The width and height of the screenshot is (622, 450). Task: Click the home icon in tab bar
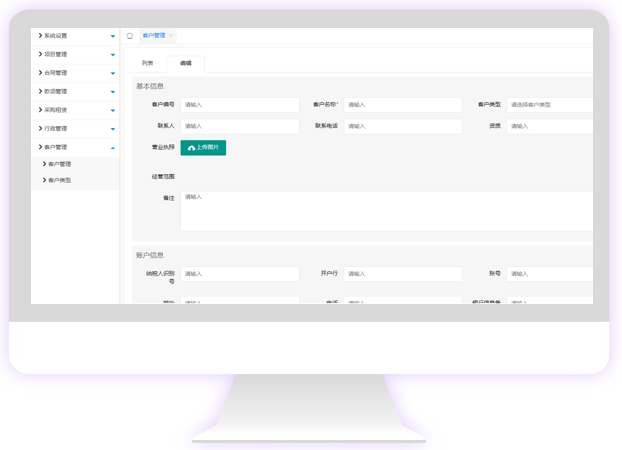pos(130,36)
